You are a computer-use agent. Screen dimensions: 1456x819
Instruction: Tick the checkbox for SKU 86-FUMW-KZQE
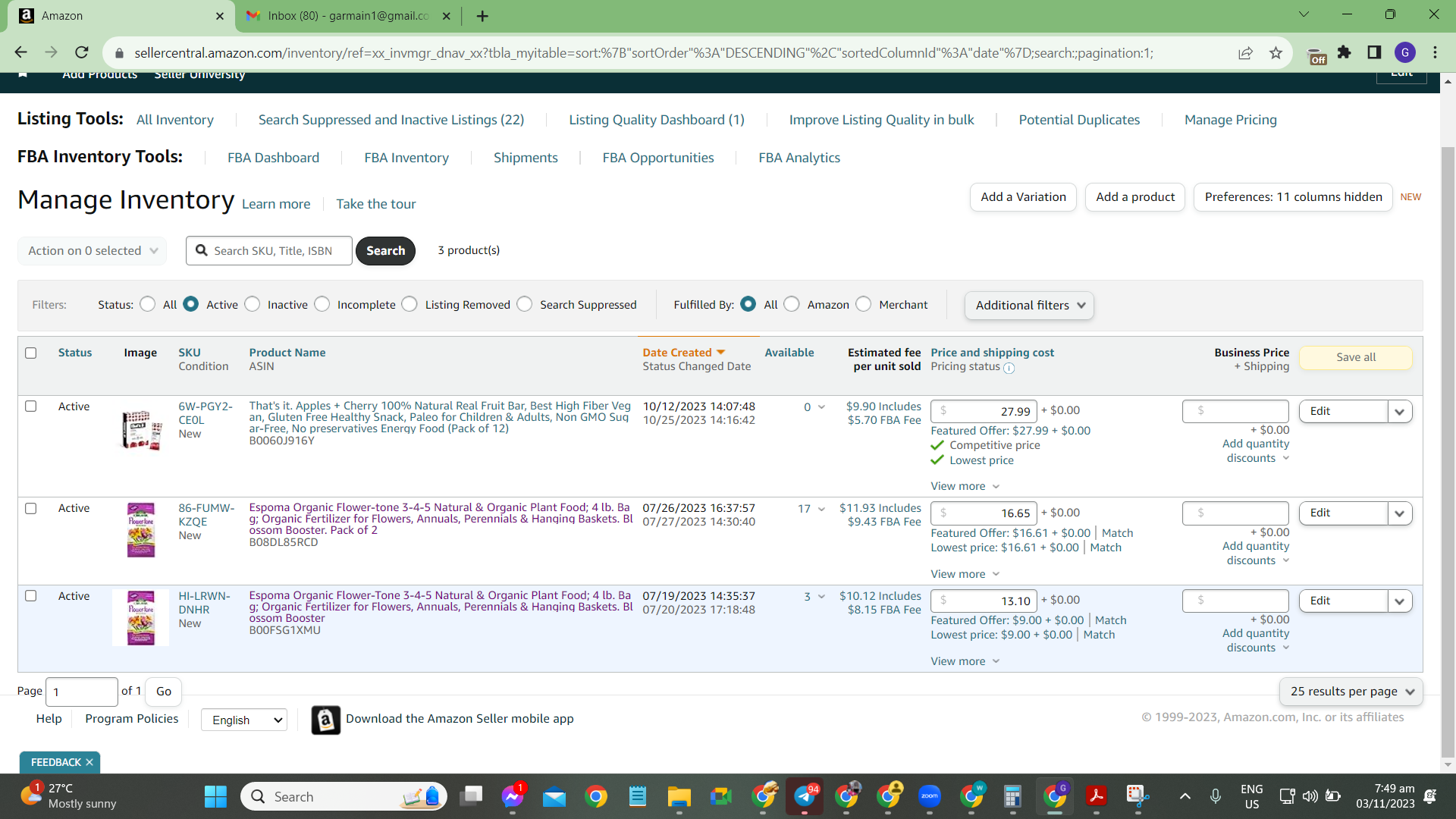(31, 508)
